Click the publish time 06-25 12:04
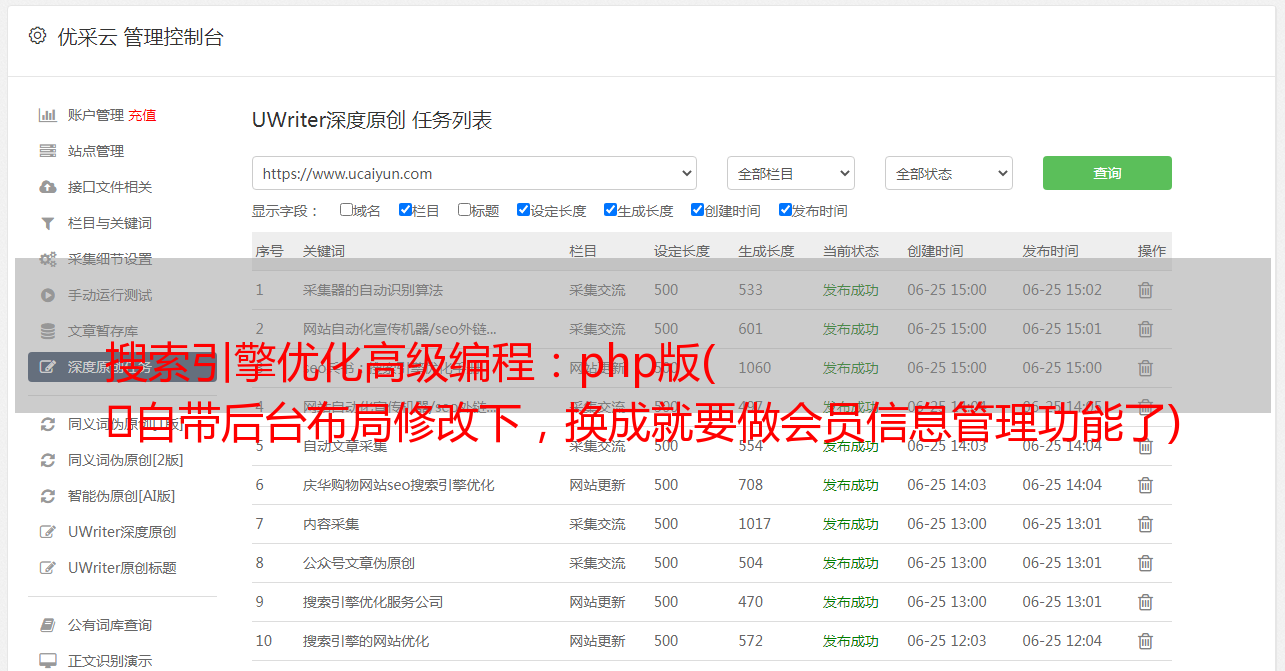Viewport: 1285px width, 671px height. coord(1062,641)
